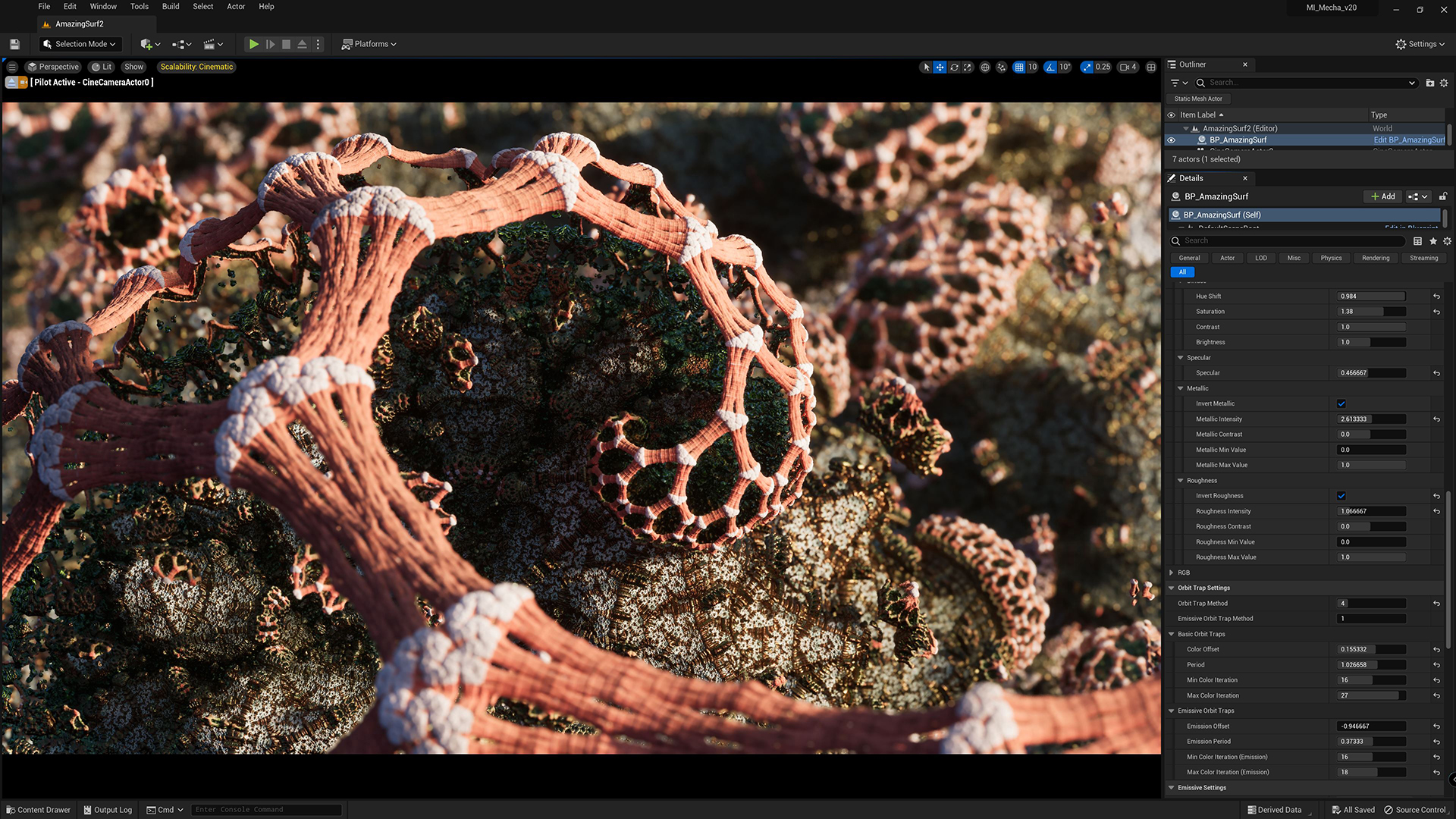The image size is (1456, 819).
Task: Open the quick add content menu
Action: tap(150, 44)
